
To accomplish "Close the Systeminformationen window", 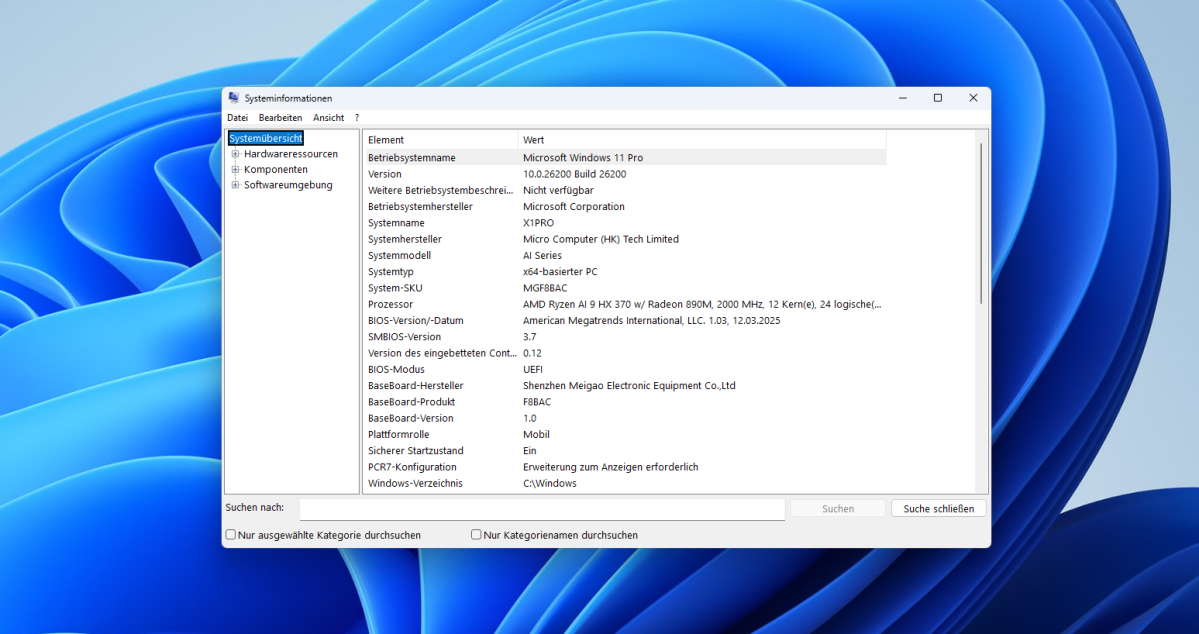I will click(973, 98).
